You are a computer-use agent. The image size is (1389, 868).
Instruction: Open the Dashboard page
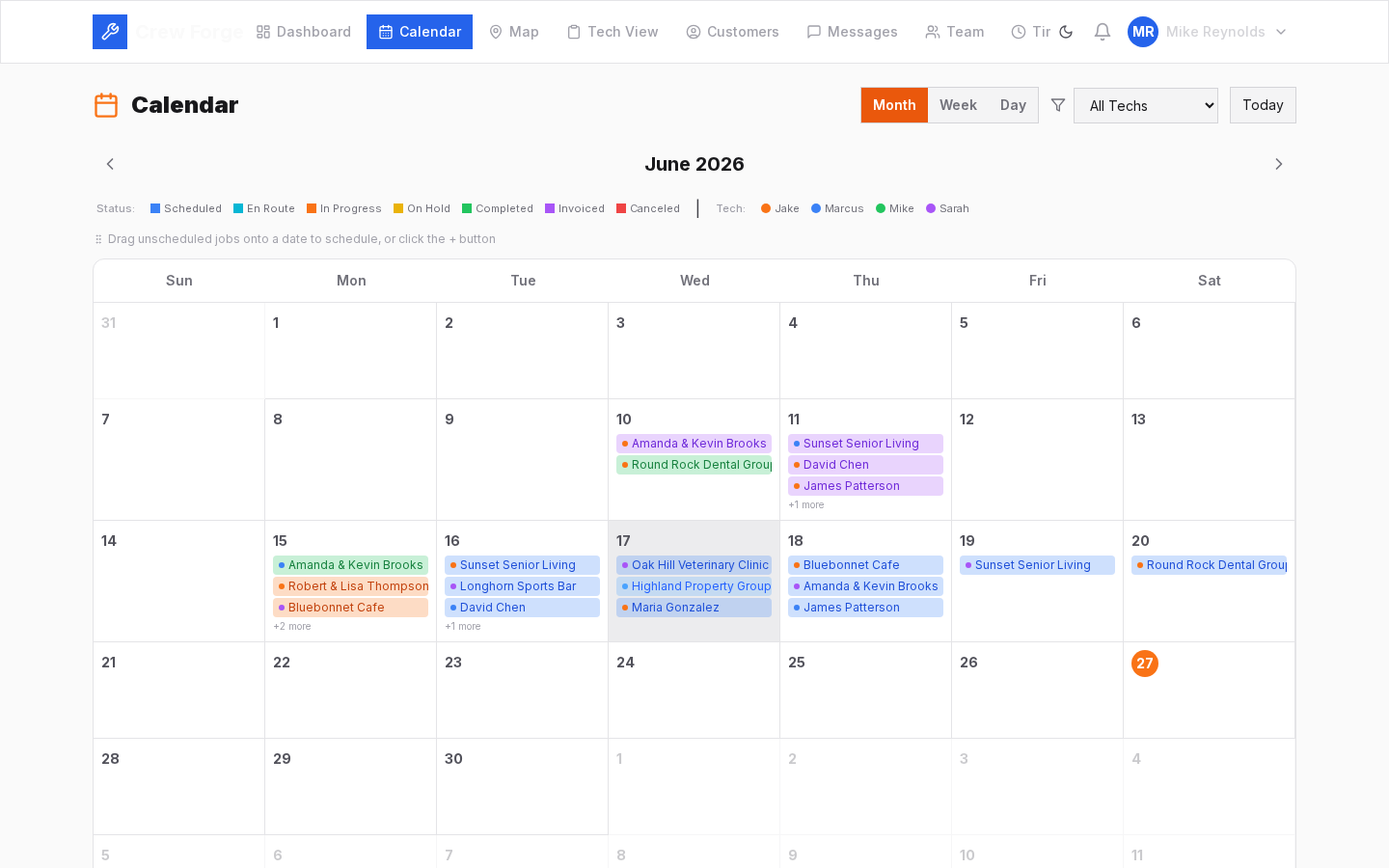coord(304,32)
